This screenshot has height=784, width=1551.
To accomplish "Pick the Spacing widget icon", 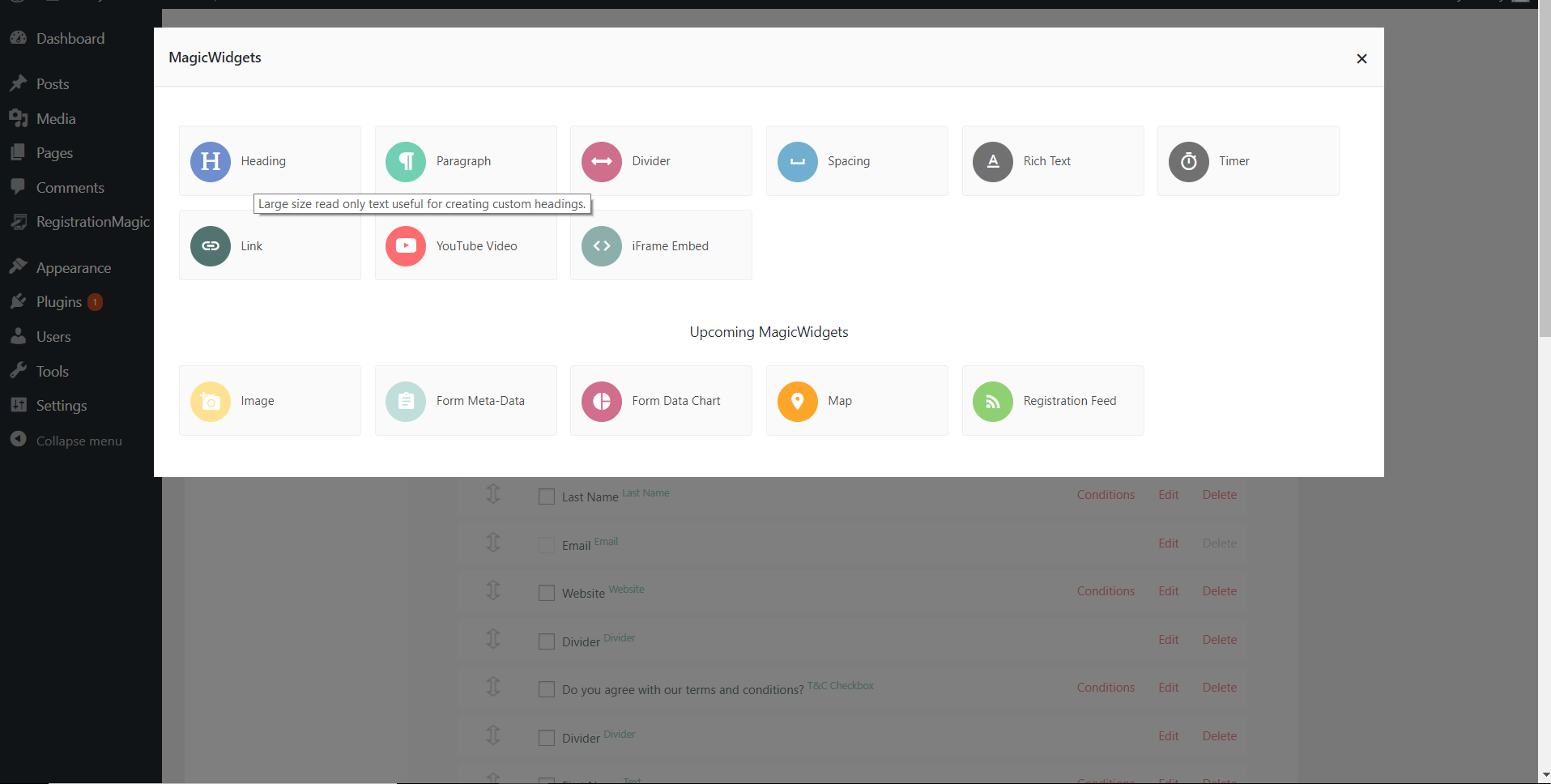I will (798, 161).
